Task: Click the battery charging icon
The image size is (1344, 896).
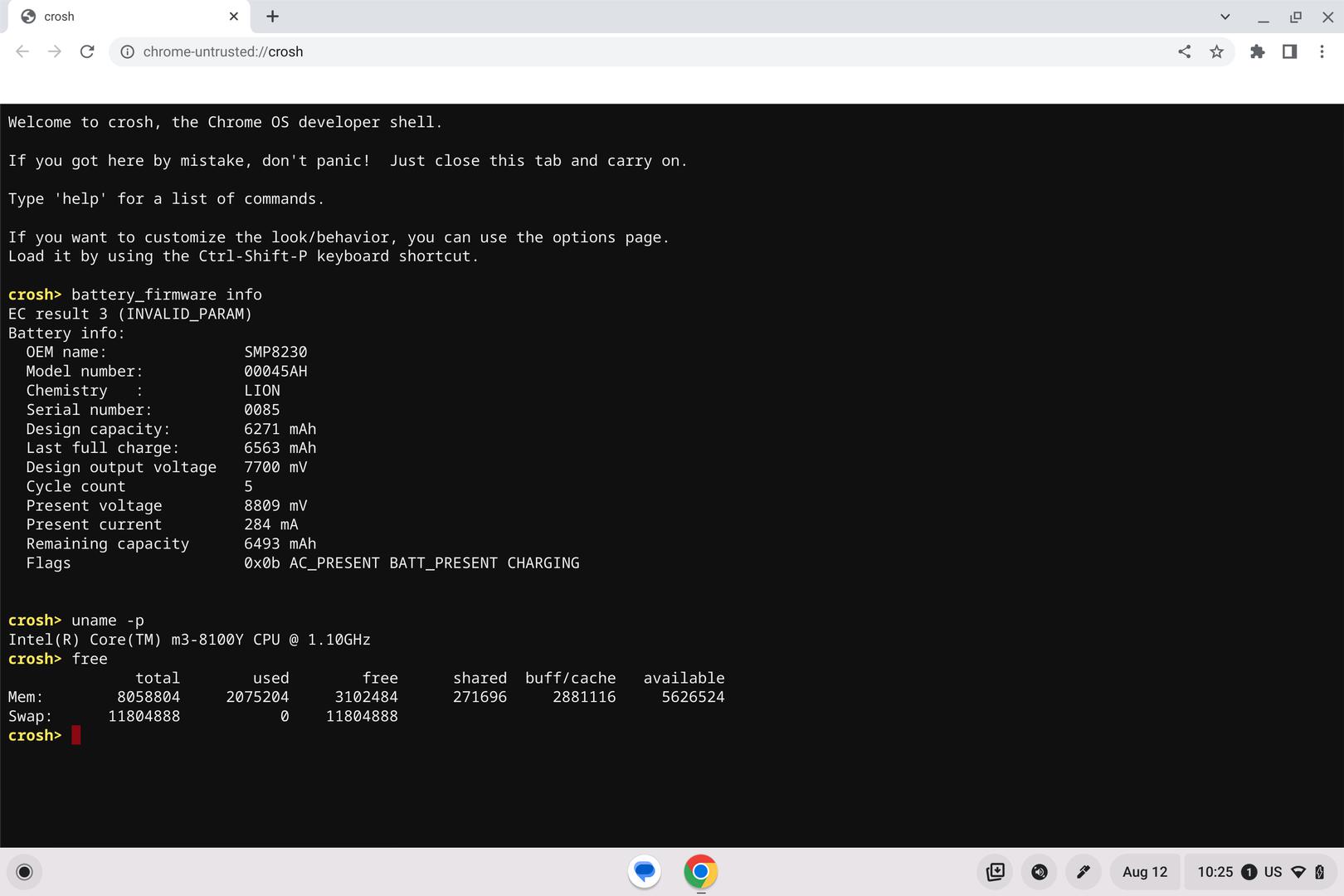Action: pos(1320,872)
